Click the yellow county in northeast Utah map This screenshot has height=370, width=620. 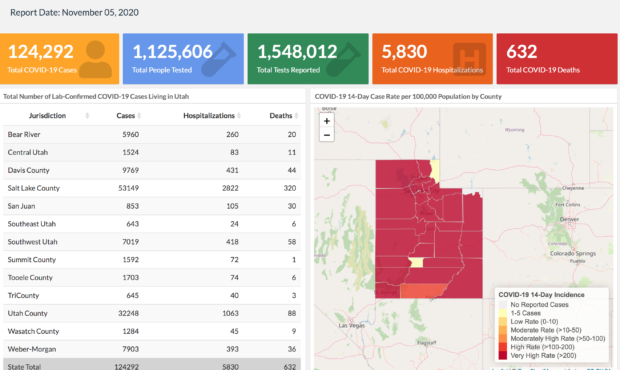435,170
